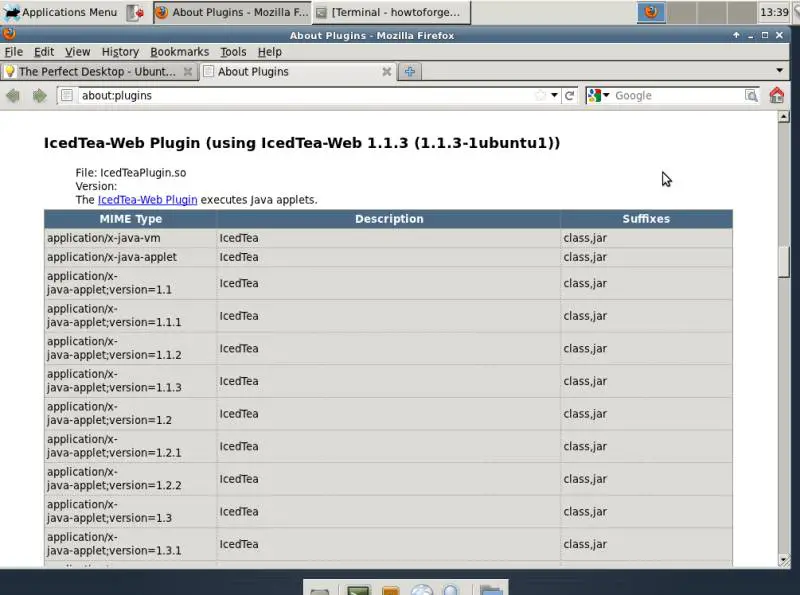Viewport: 800px width, 595px height.
Task: Select the java-applet;version=1.3.1 MIME cell
Action: pyautogui.click(x=131, y=544)
